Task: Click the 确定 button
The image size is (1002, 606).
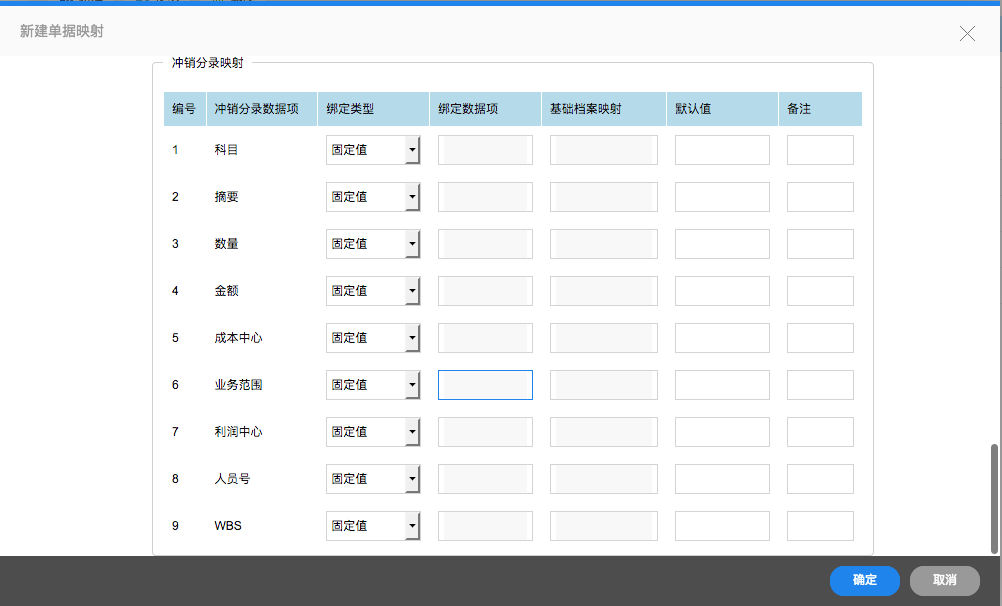Action: tap(864, 580)
